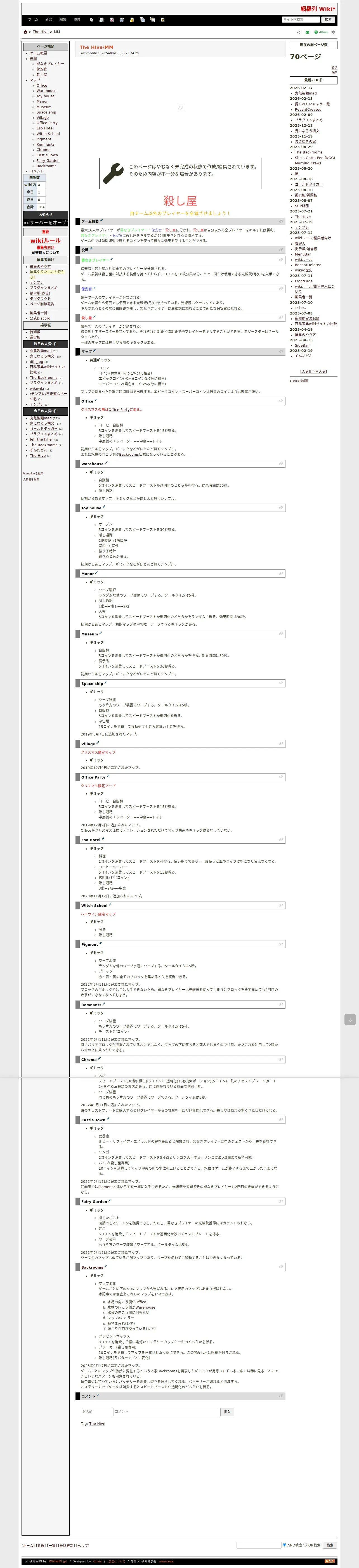Open the 公式Discord sidebar link
The width and height of the screenshot is (359, 1568).
point(40,318)
